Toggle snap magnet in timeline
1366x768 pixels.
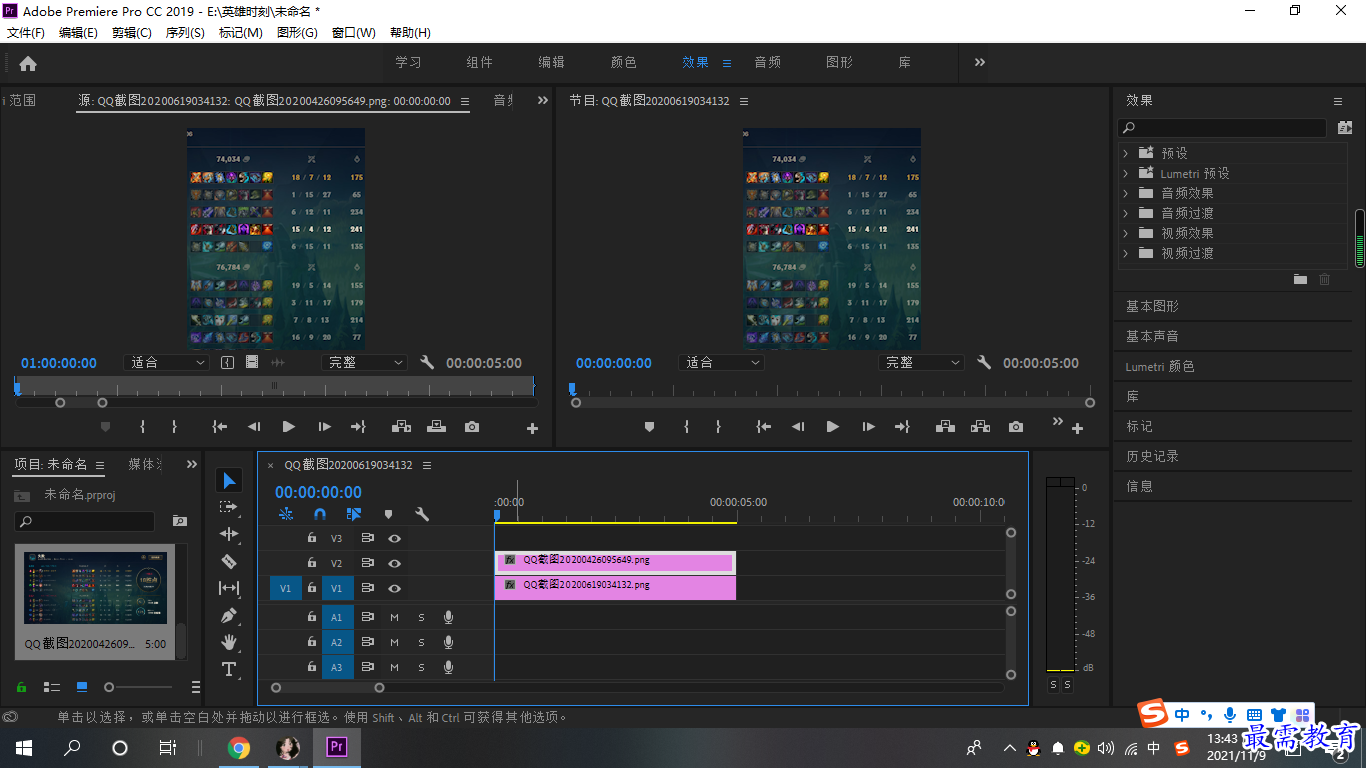coord(320,514)
